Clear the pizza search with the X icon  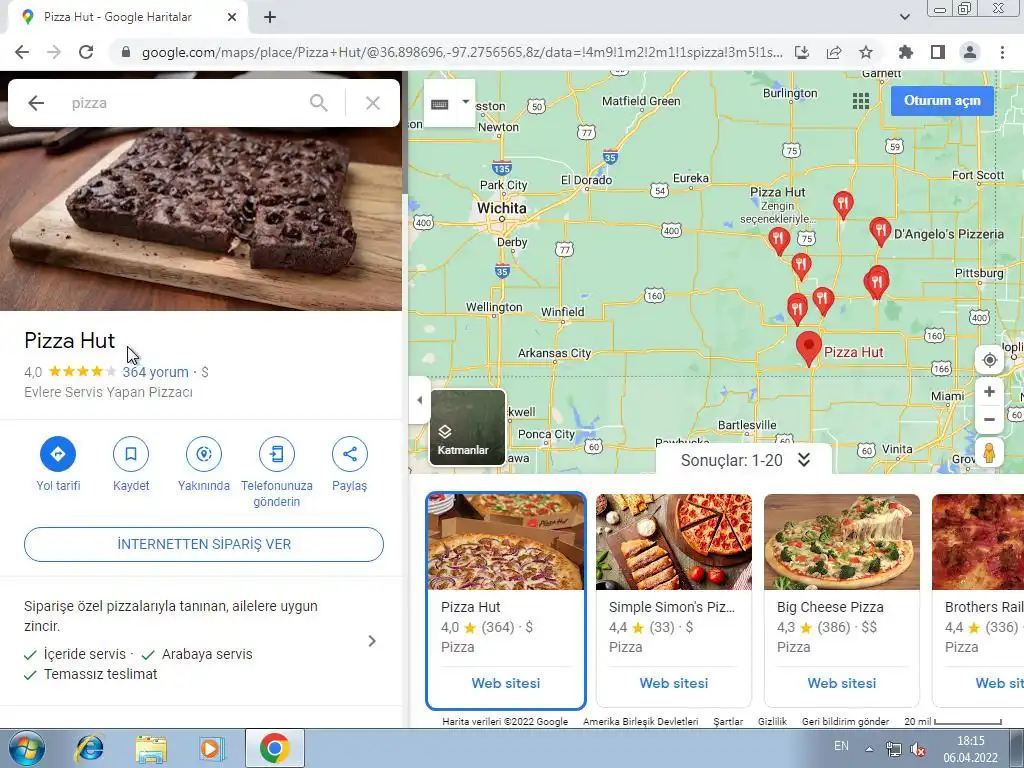(x=372, y=103)
